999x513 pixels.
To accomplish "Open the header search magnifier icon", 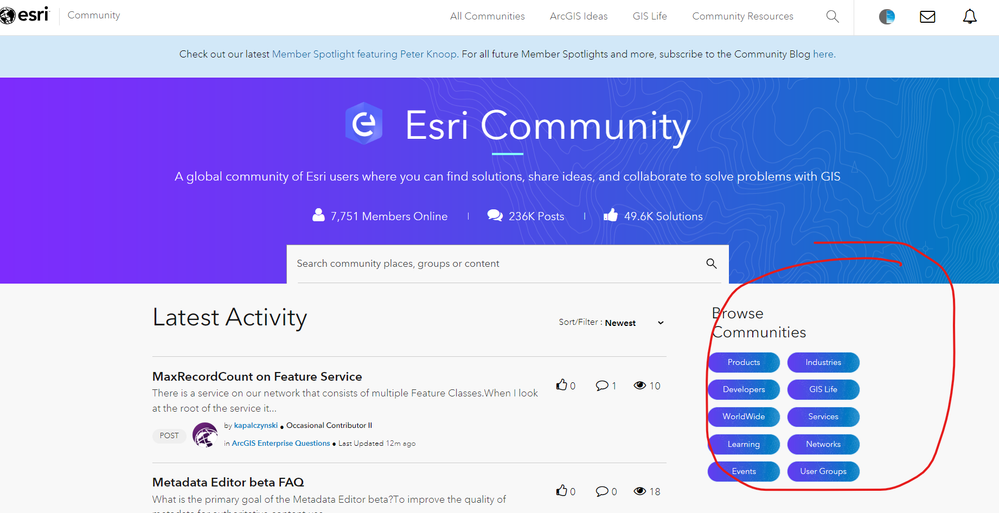I will pos(832,17).
